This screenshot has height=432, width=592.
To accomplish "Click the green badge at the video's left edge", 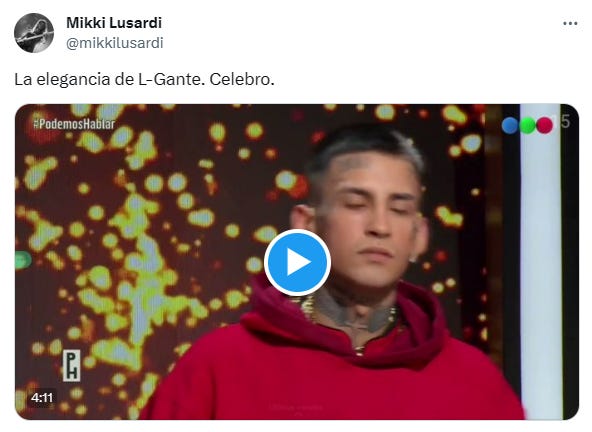I will 23,260.
